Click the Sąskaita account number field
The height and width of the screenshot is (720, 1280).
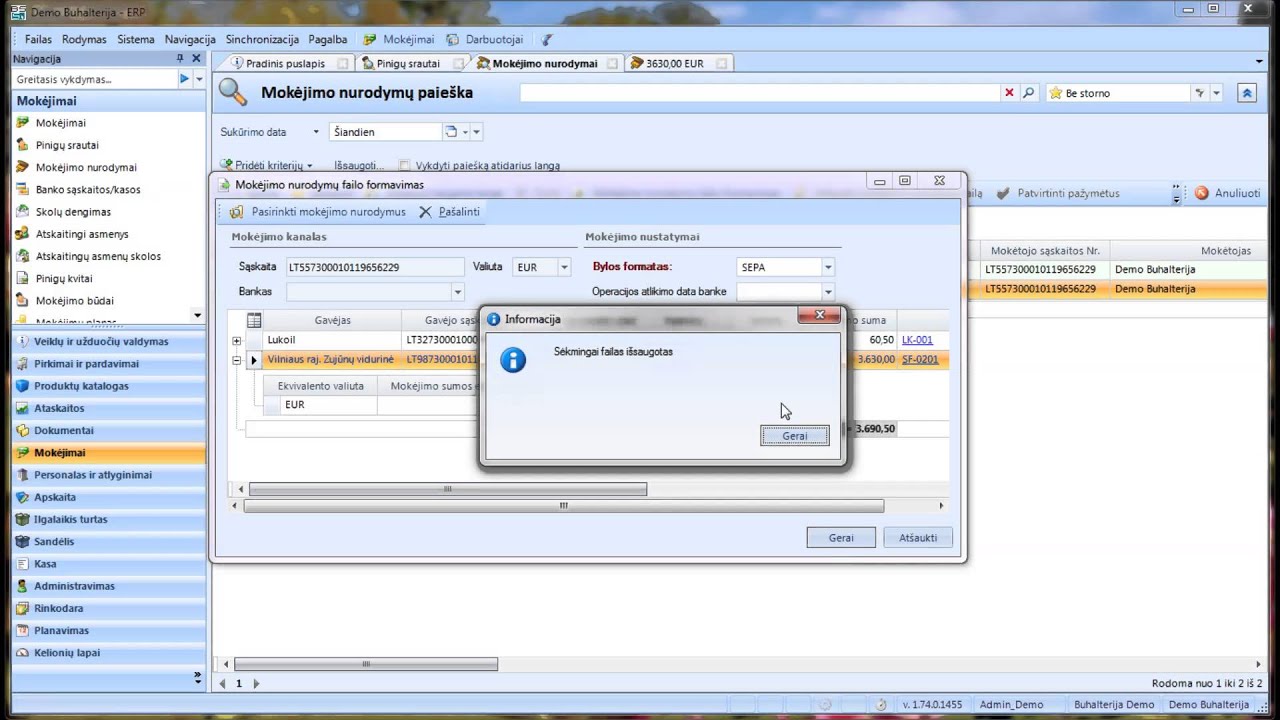(x=375, y=267)
